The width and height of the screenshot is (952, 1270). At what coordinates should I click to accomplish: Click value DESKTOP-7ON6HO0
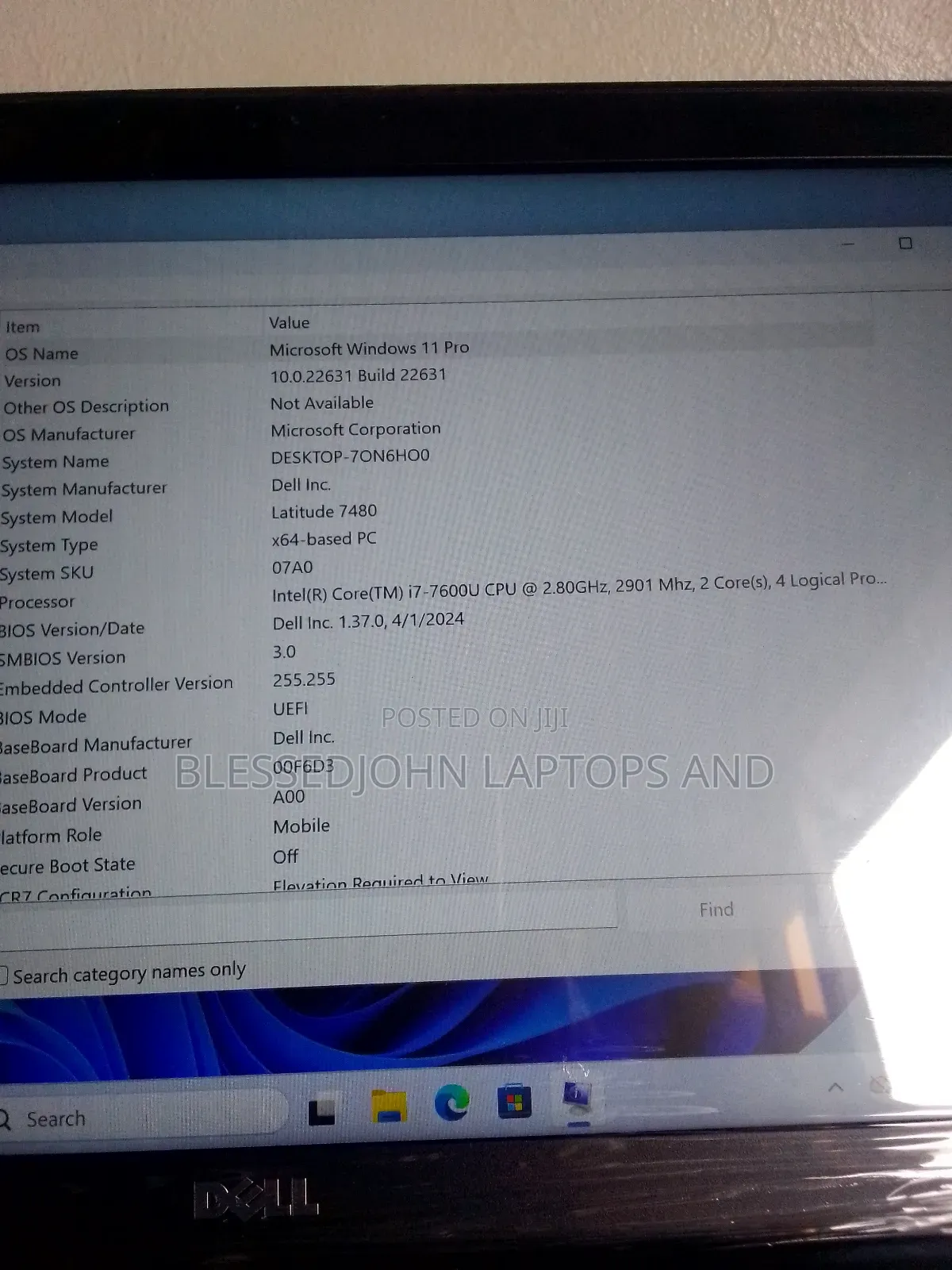pos(350,456)
